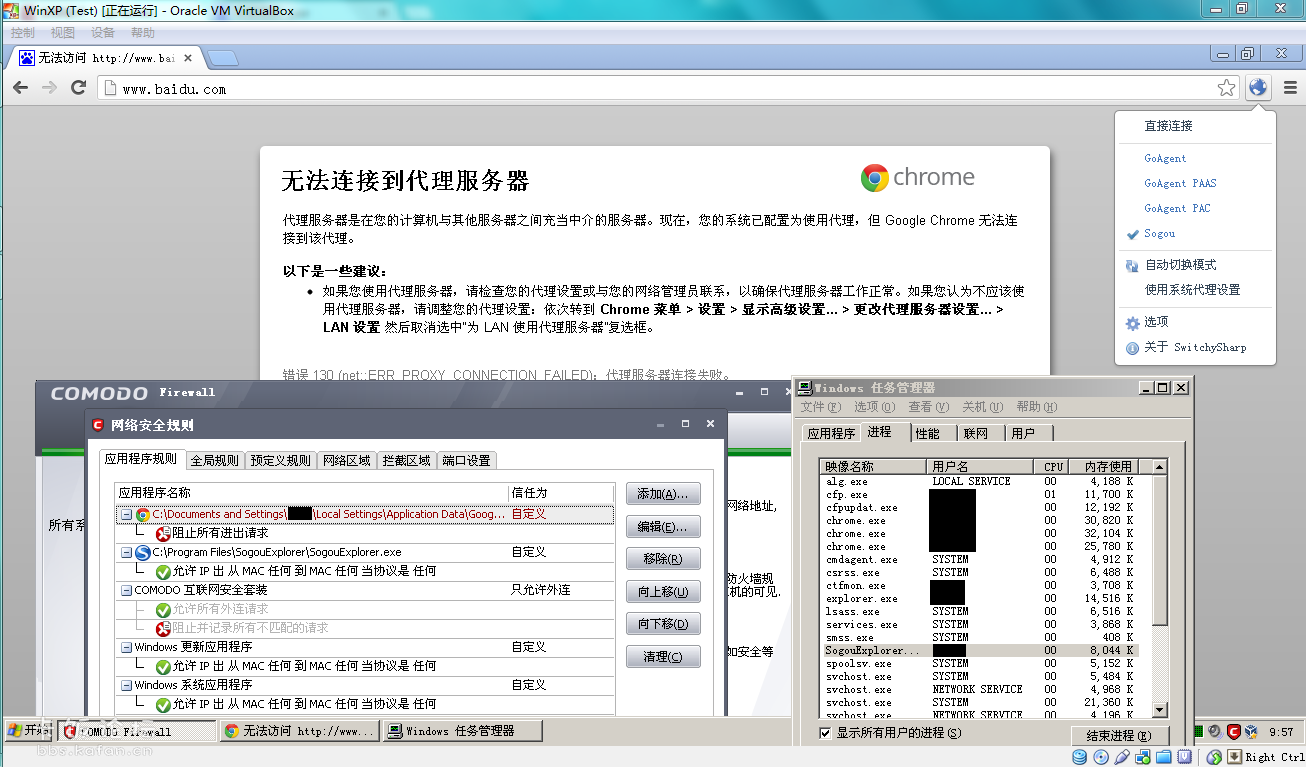The height and width of the screenshot is (767, 1306).
Task: Open task manager 查看 menu
Action: [x=928, y=407]
